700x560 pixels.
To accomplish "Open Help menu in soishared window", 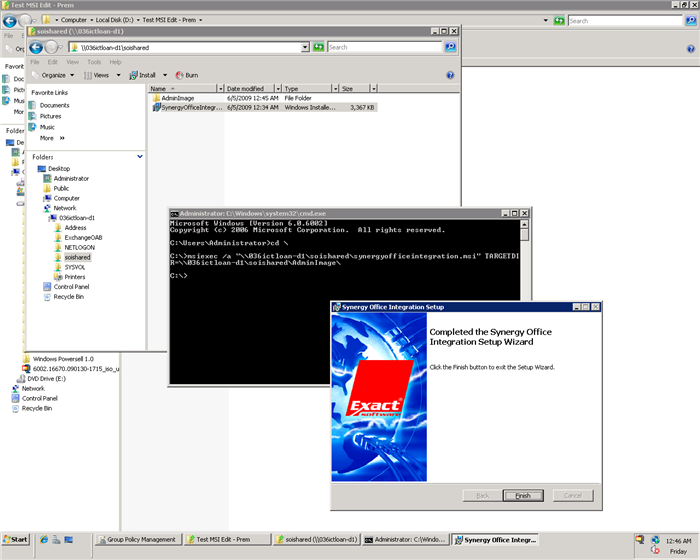I will tap(115, 62).
